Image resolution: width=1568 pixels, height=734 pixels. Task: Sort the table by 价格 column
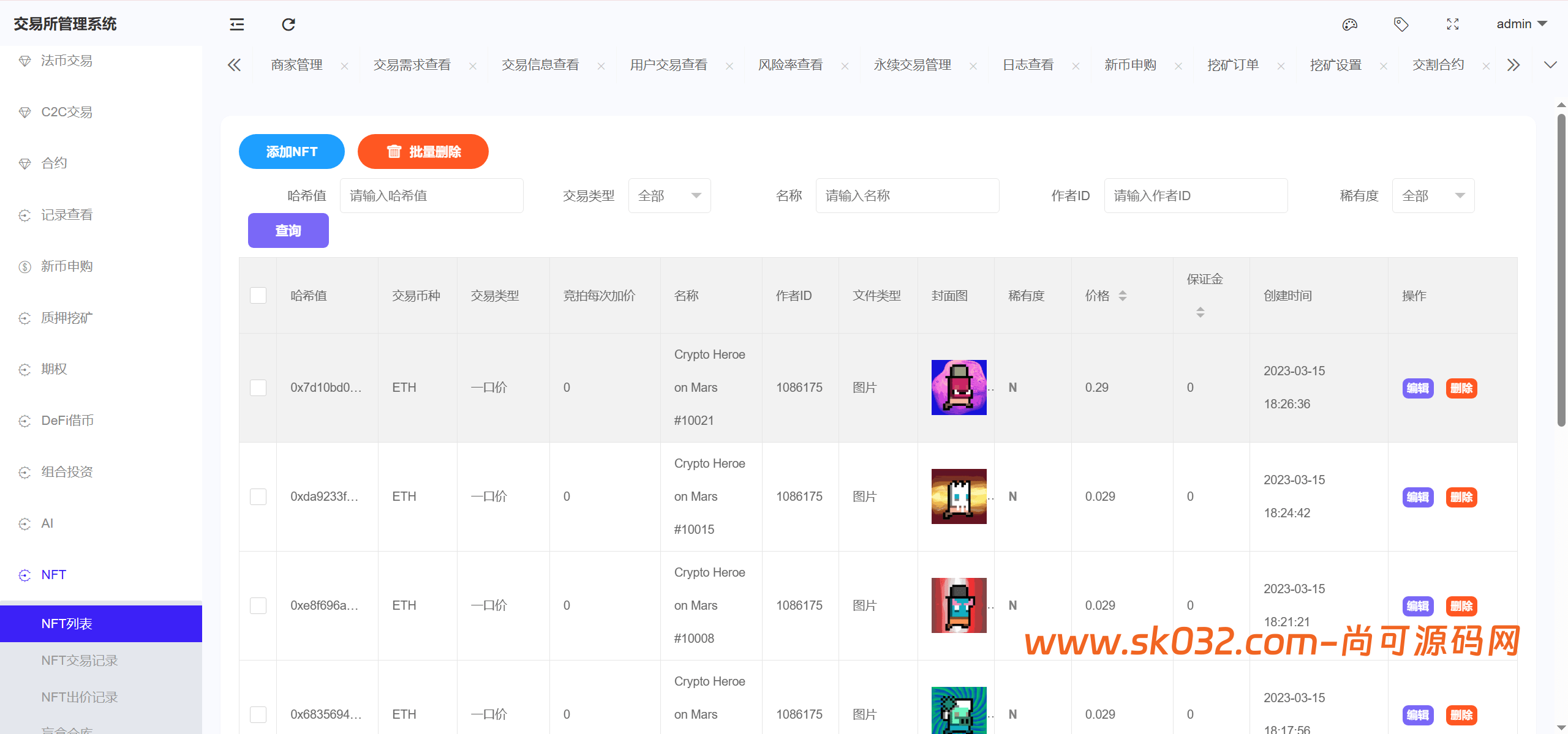tap(1123, 295)
